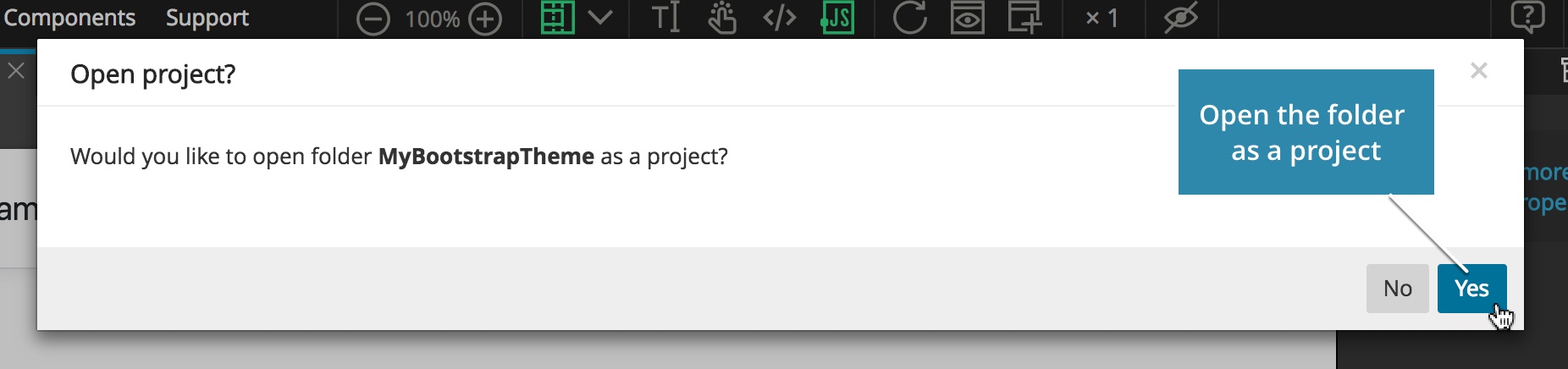Open the code editor icon
The height and width of the screenshot is (369, 1568).
point(779,18)
